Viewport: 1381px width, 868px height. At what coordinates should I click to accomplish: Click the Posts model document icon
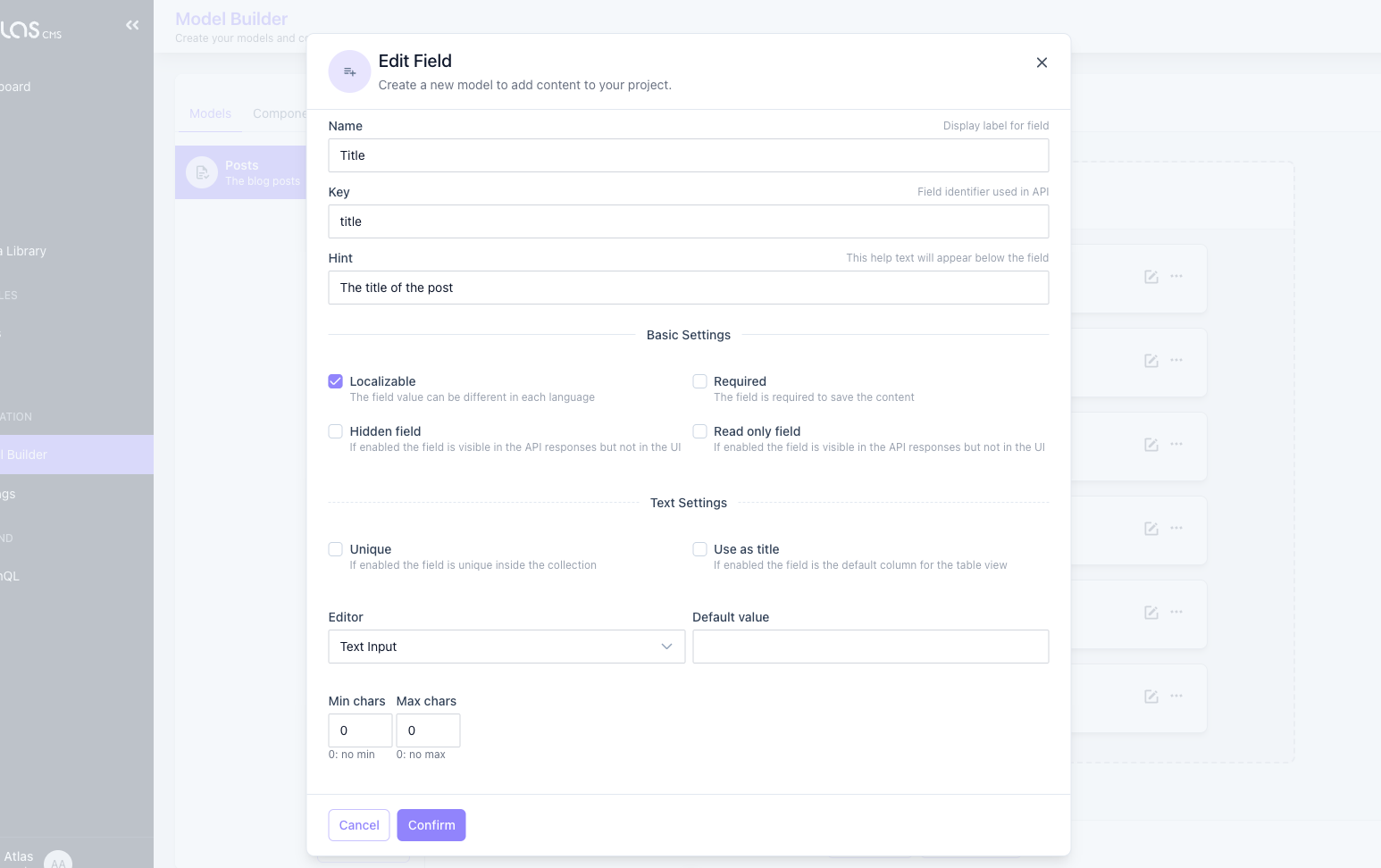202,172
